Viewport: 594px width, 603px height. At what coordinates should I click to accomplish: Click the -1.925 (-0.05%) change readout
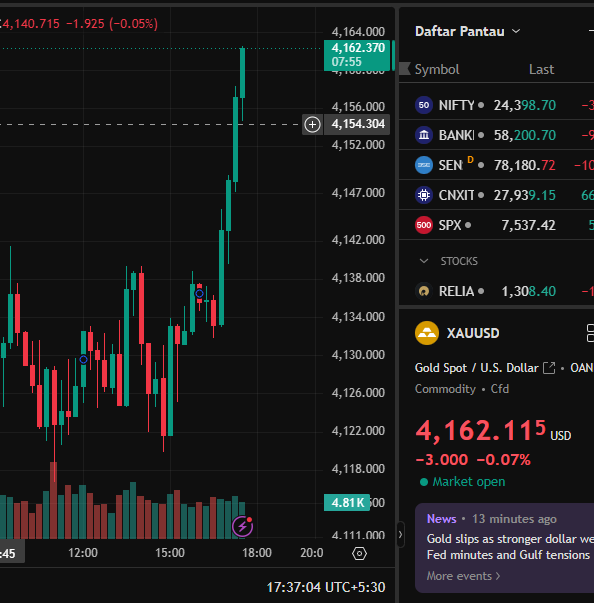click(112, 24)
